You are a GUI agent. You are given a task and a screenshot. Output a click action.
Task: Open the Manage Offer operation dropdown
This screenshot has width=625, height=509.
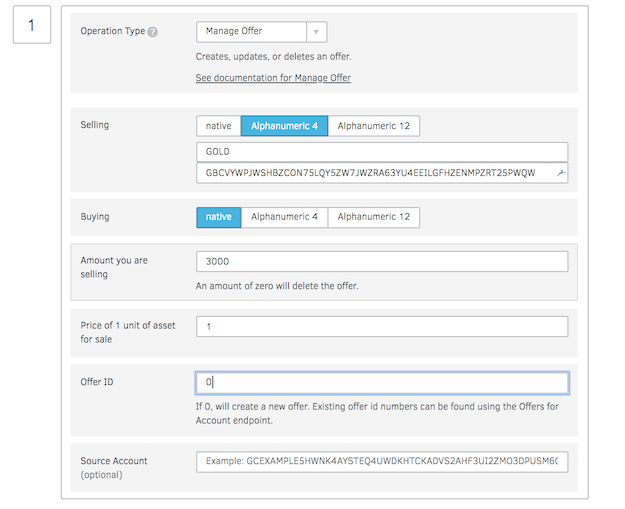click(x=250, y=32)
